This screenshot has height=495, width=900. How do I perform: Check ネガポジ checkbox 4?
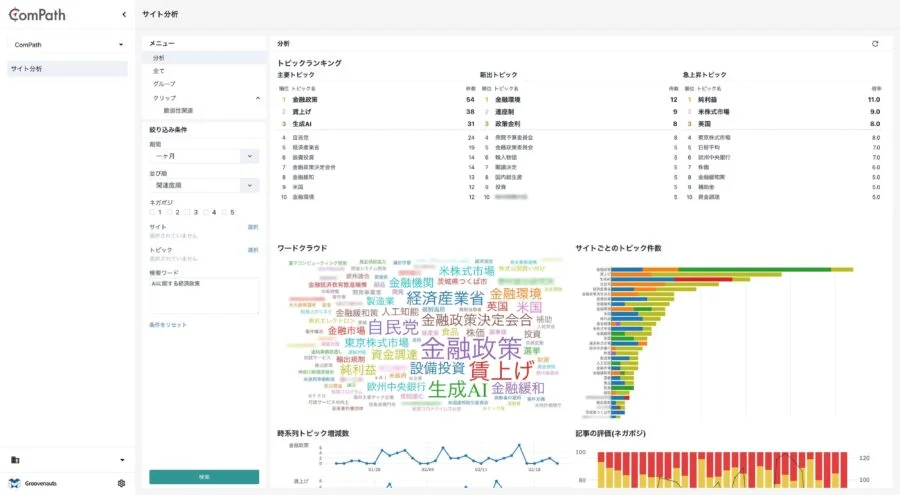point(206,212)
